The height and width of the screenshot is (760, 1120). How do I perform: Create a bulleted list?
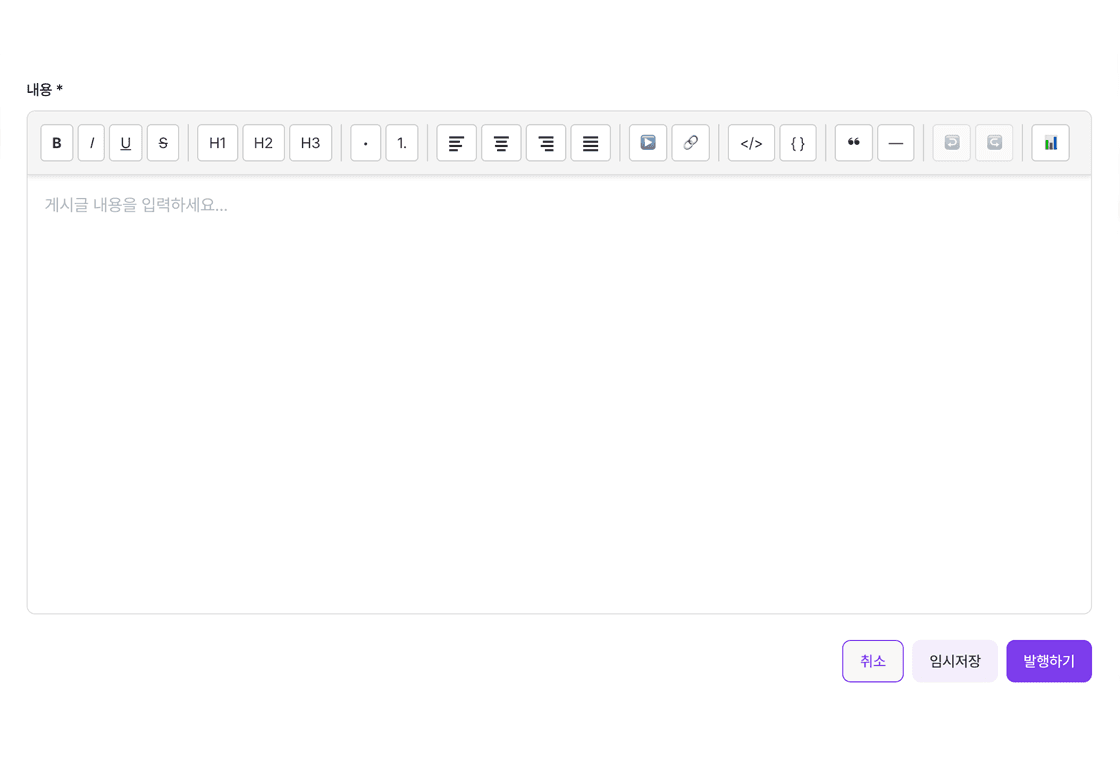[x=365, y=143]
